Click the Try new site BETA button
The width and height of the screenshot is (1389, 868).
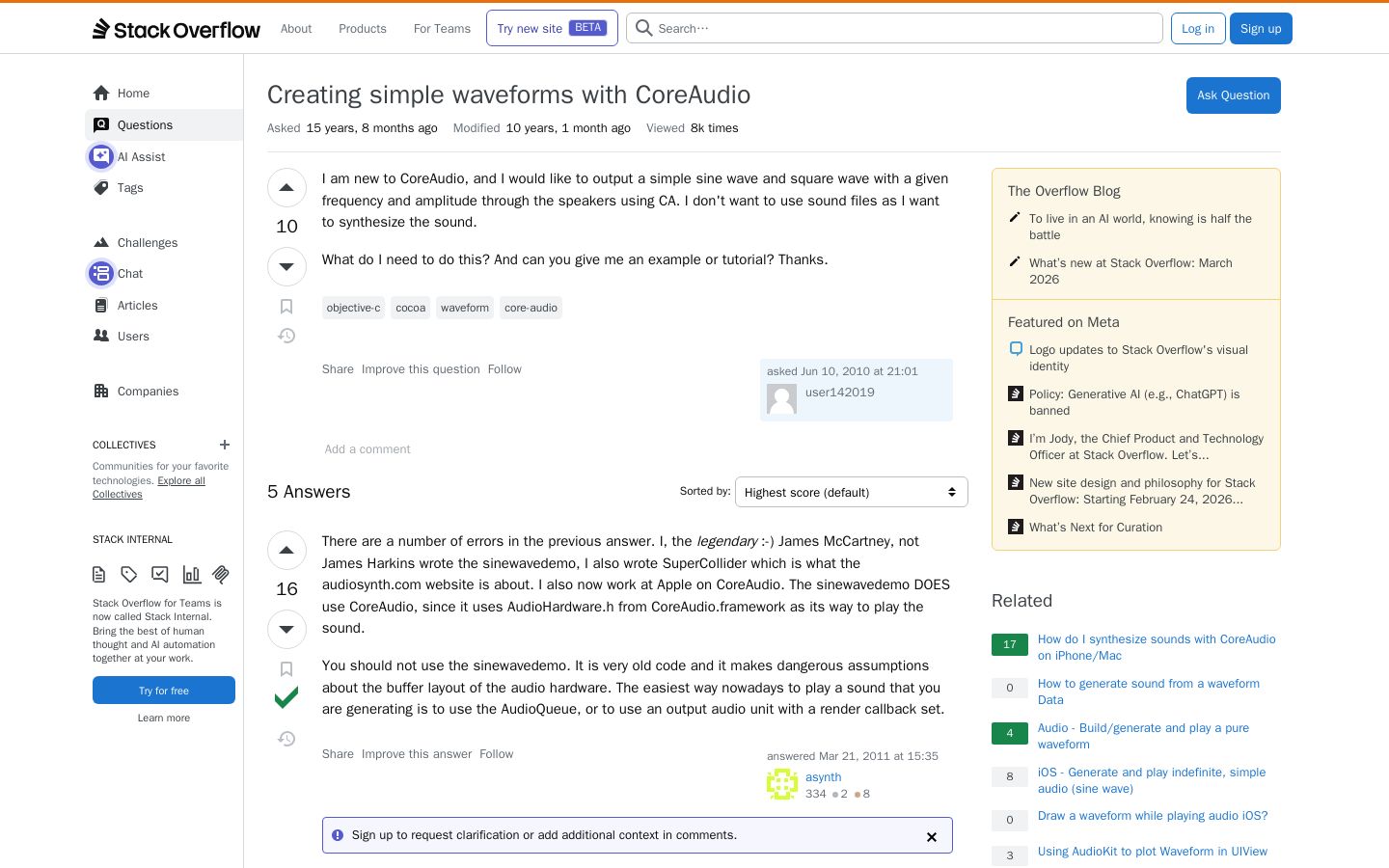[552, 28]
